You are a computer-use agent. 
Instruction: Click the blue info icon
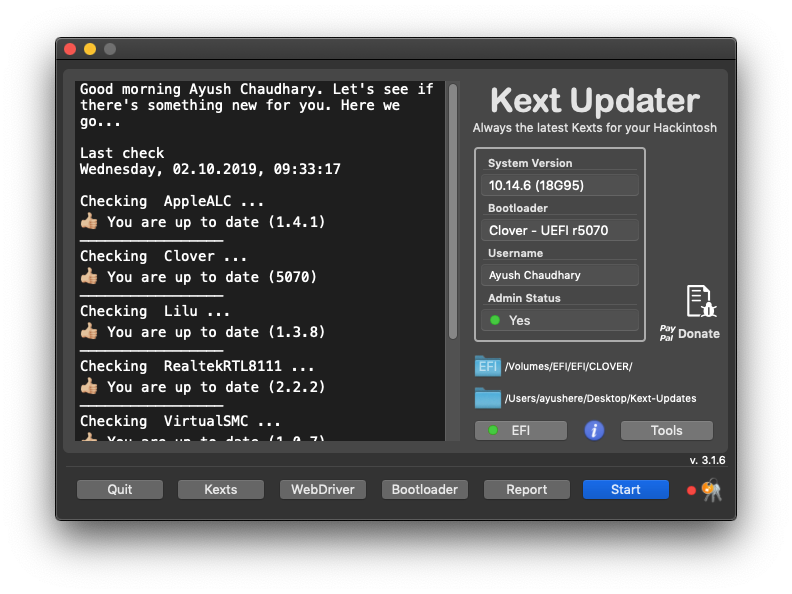coord(594,430)
